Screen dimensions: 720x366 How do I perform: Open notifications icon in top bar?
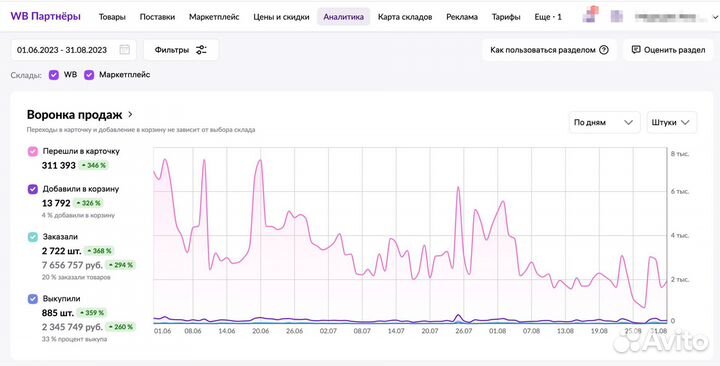tap(590, 15)
